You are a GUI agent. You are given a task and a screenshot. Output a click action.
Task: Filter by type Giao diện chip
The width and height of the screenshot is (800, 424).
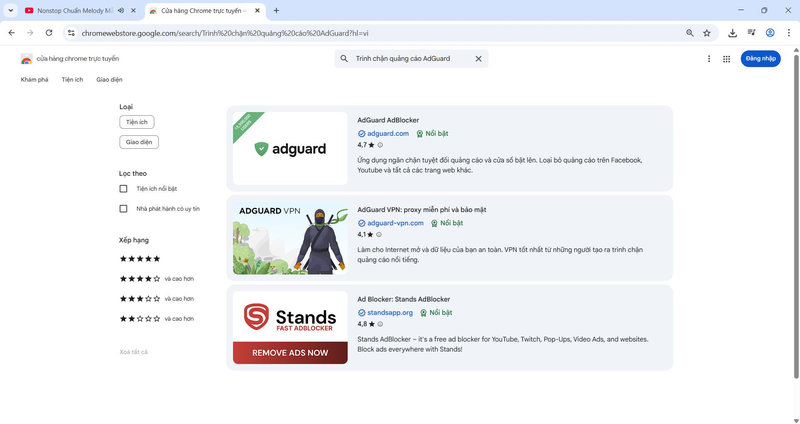pos(139,142)
